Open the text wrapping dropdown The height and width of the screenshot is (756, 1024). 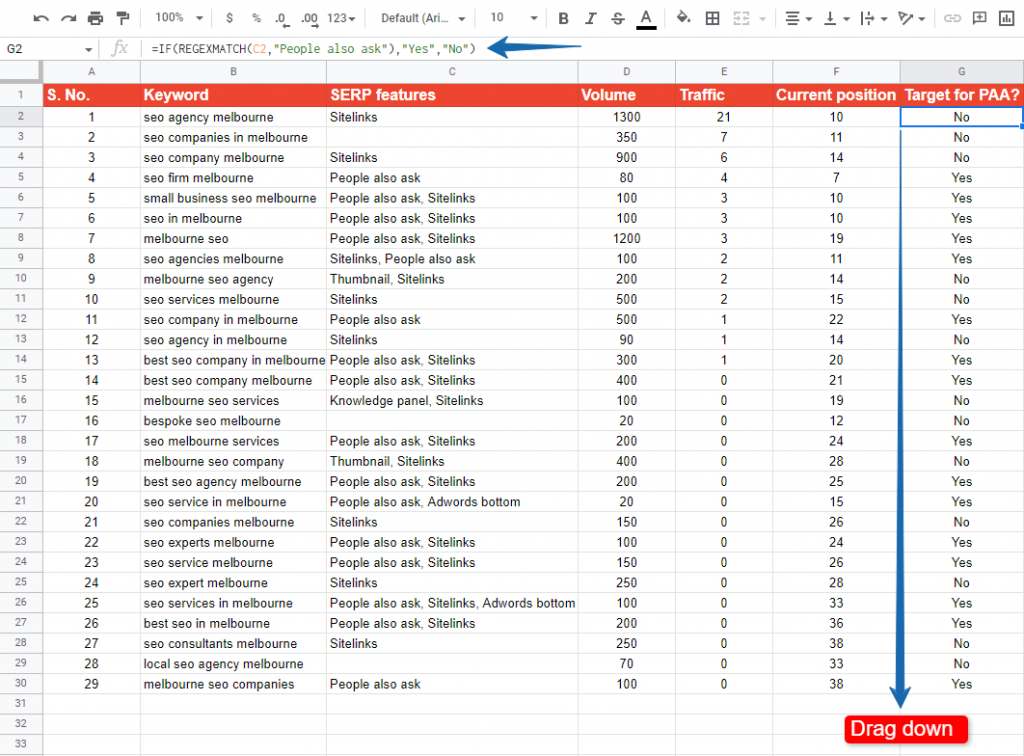point(873,18)
